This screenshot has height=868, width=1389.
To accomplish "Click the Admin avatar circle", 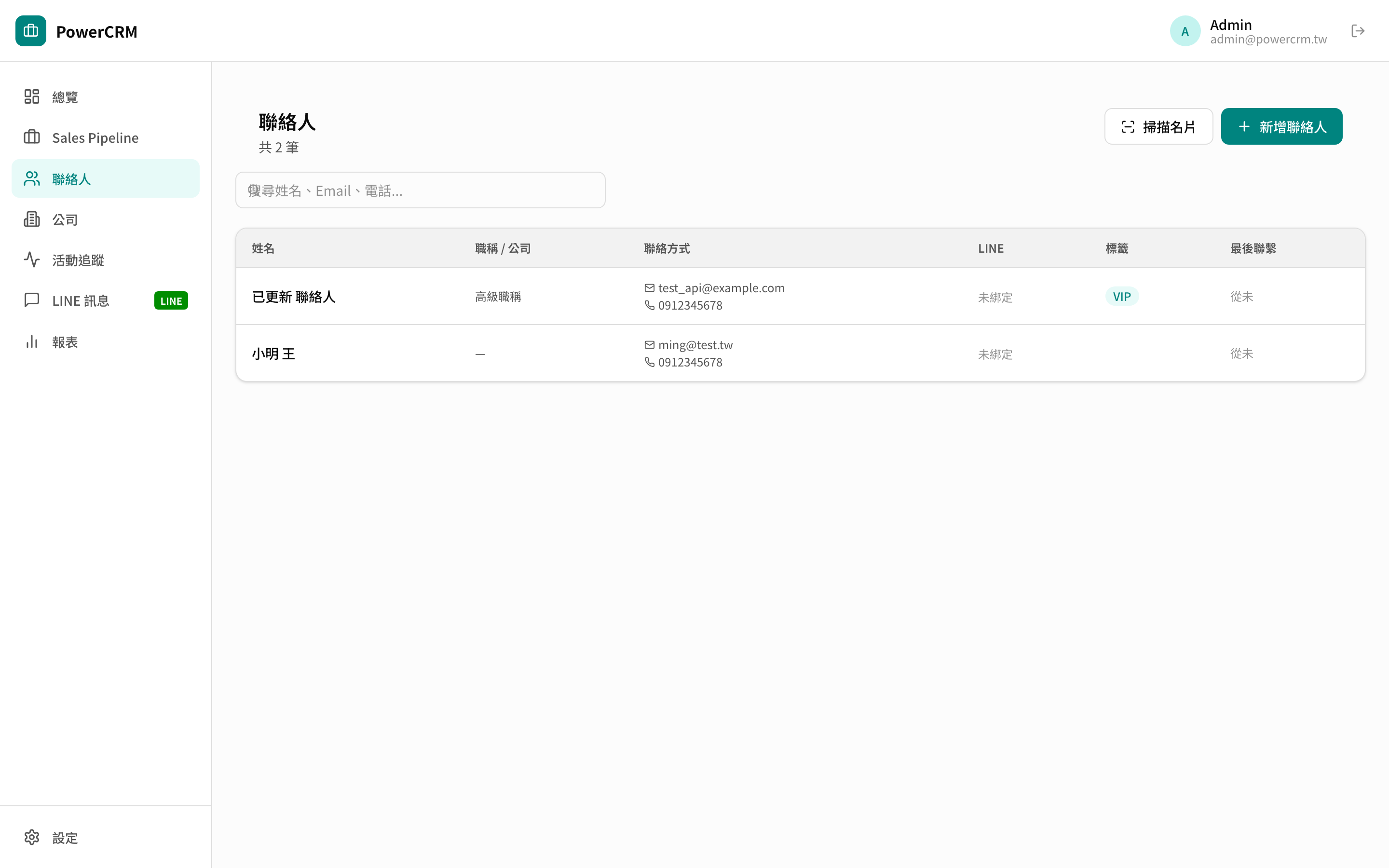I will [1185, 31].
